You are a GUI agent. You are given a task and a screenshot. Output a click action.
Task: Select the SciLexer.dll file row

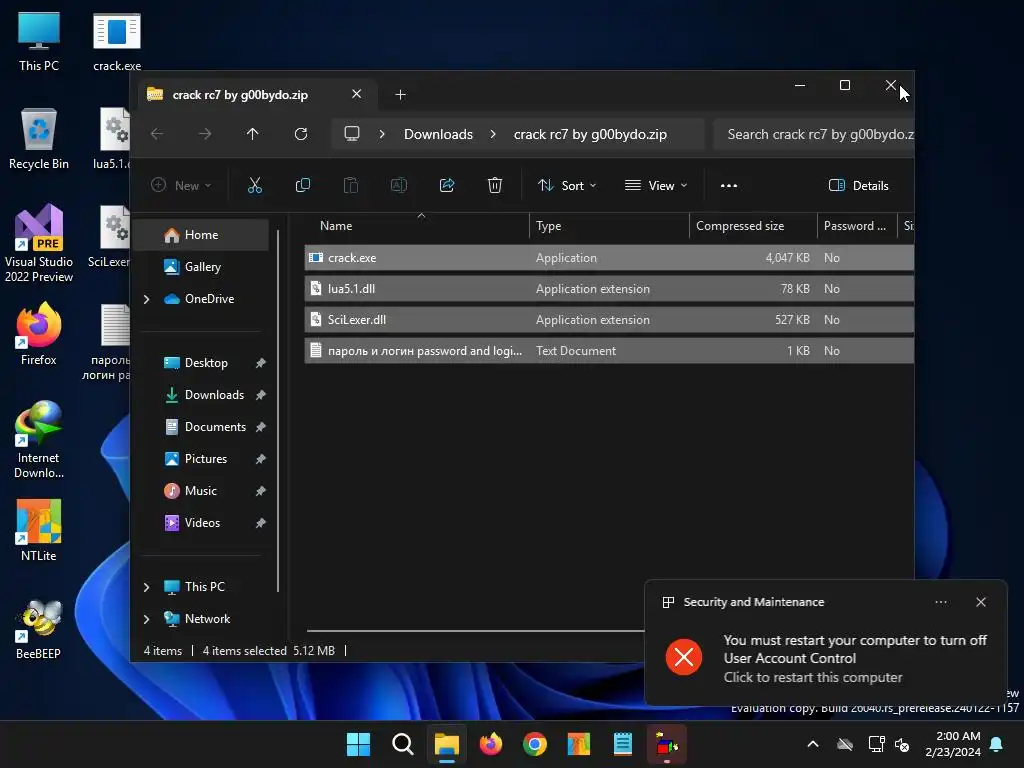coord(609,320)
